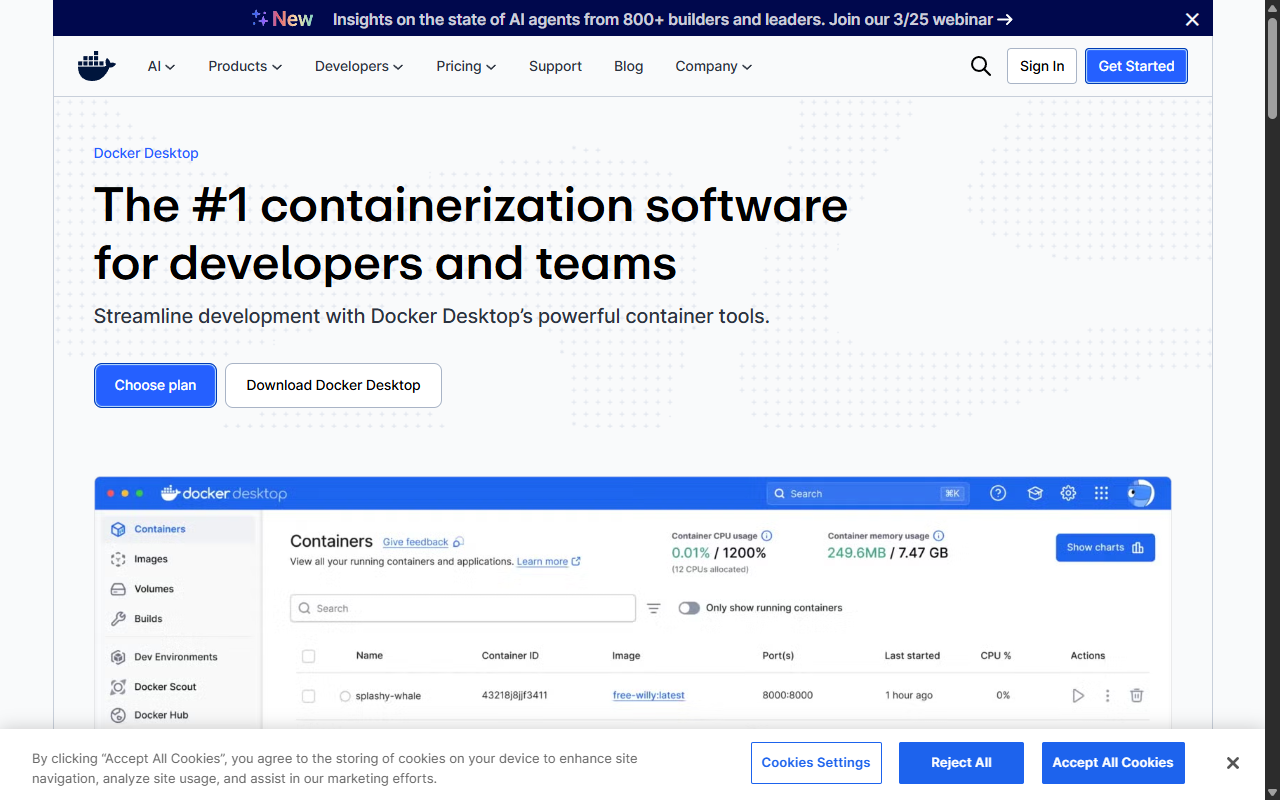Expand the Pricing menu
Screen dimensions: 1280x800
[x=465, y=66]
